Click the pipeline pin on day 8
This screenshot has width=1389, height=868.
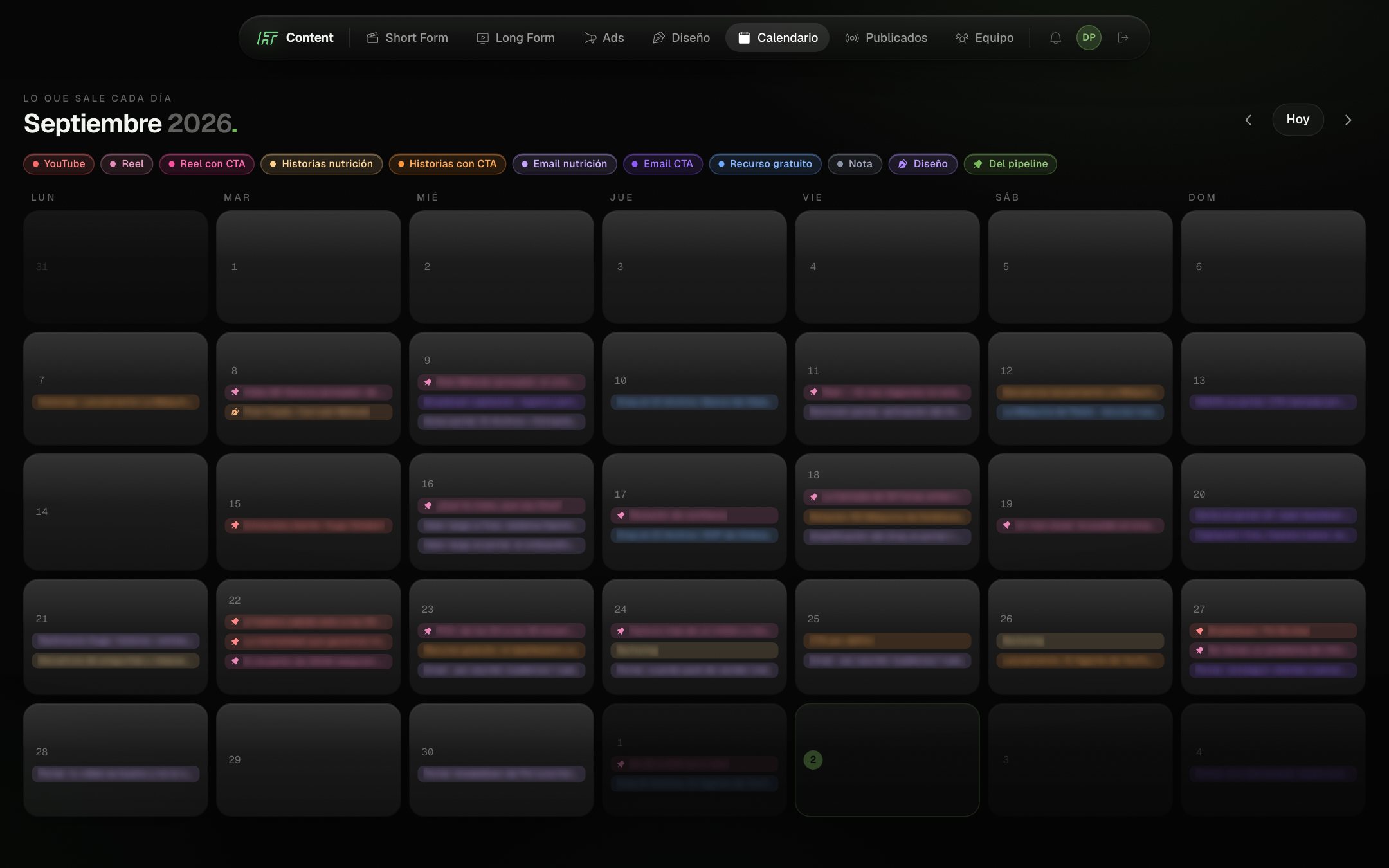coord(235,392)
